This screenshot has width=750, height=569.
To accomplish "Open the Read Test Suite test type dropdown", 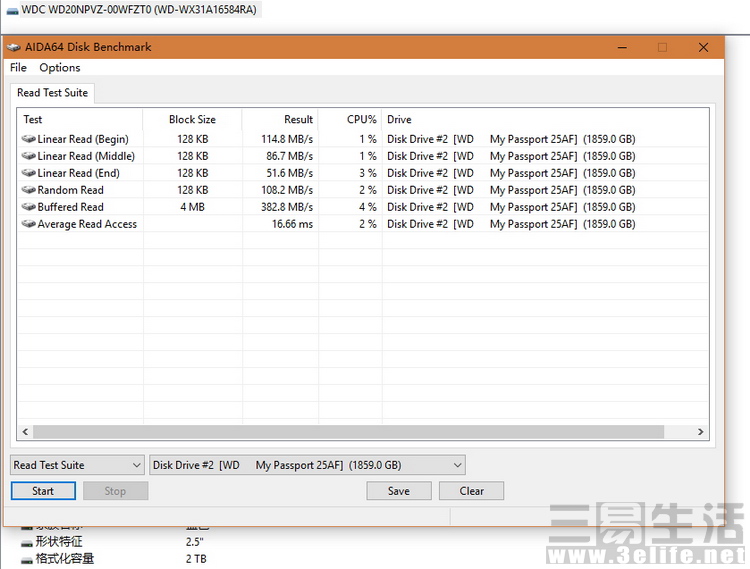I will (x=77, y=465).
